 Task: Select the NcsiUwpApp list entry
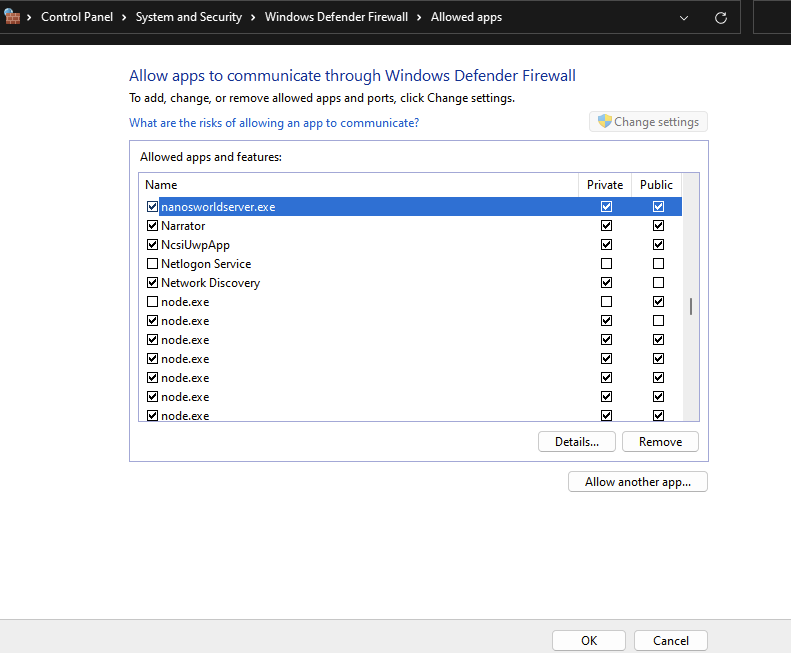pos(195,245)
